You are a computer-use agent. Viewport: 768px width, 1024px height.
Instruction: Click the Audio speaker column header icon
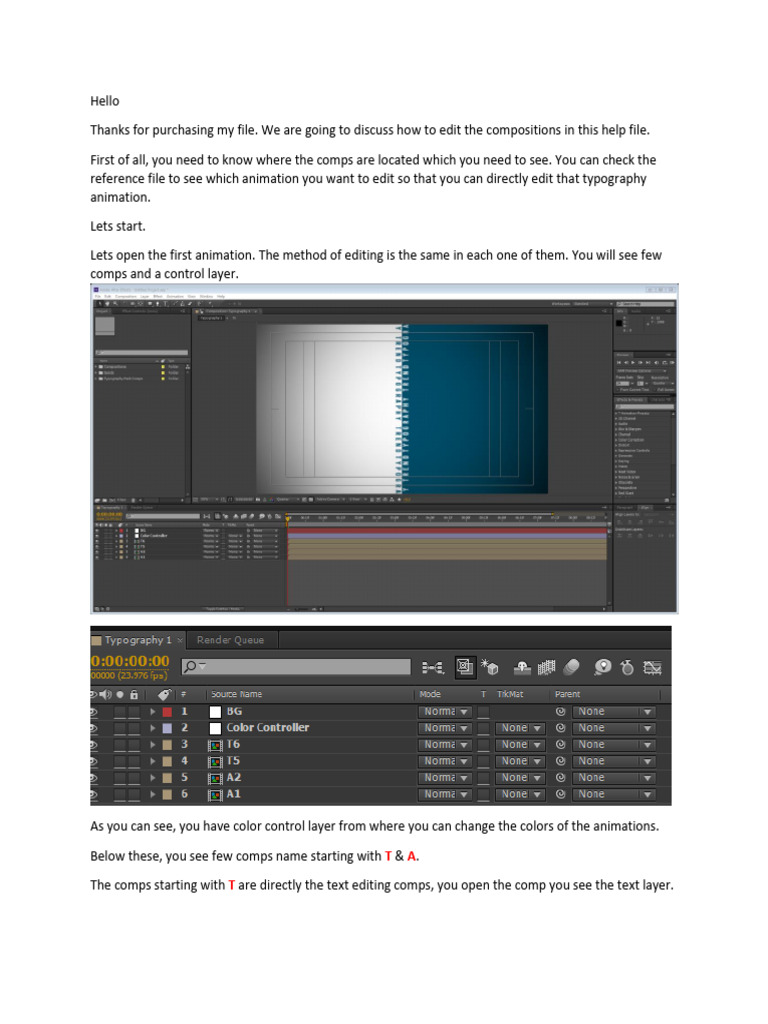coord(105,694)
